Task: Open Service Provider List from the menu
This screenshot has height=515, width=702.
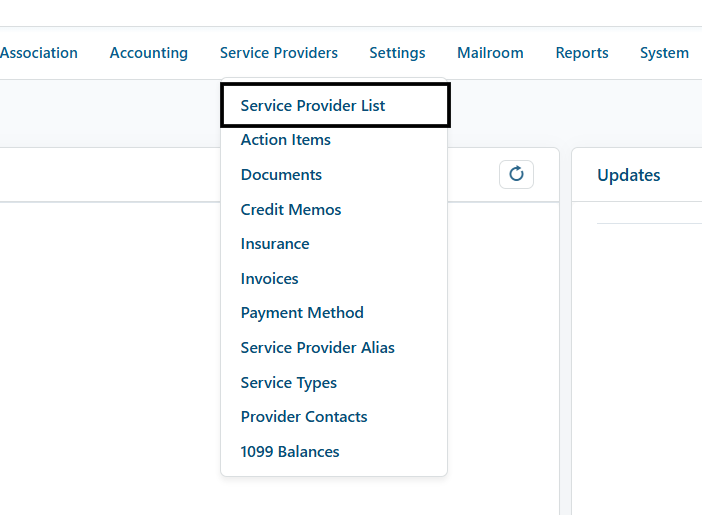Action: pos(335,105)
